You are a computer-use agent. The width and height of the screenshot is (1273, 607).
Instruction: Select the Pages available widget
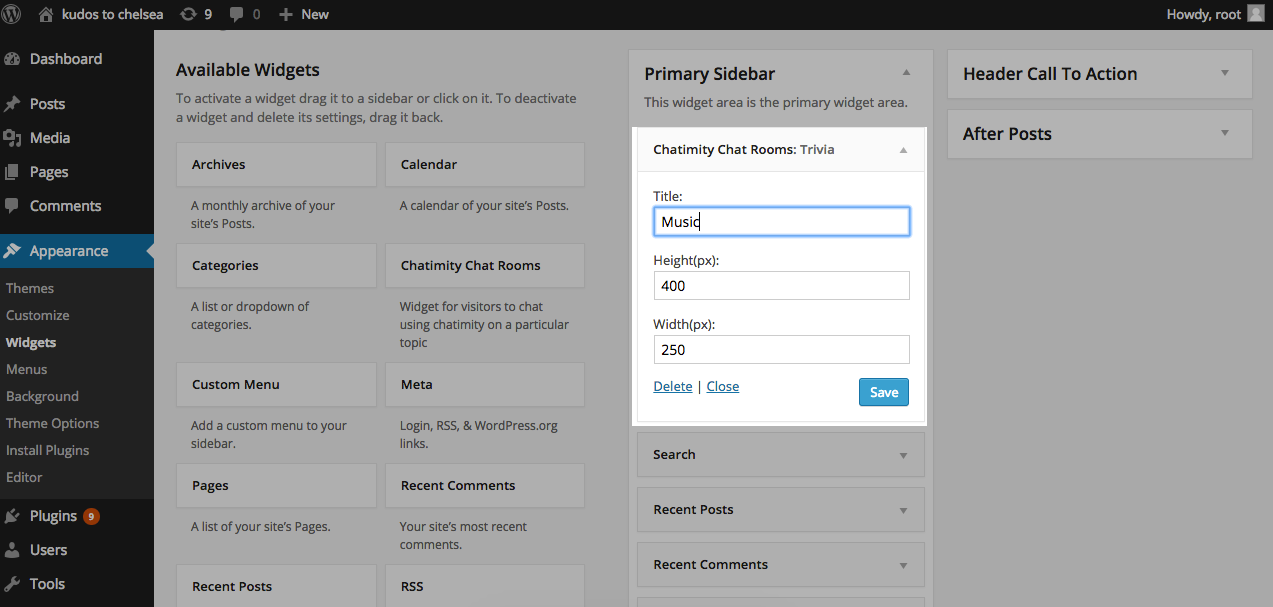tap(276, 485)
